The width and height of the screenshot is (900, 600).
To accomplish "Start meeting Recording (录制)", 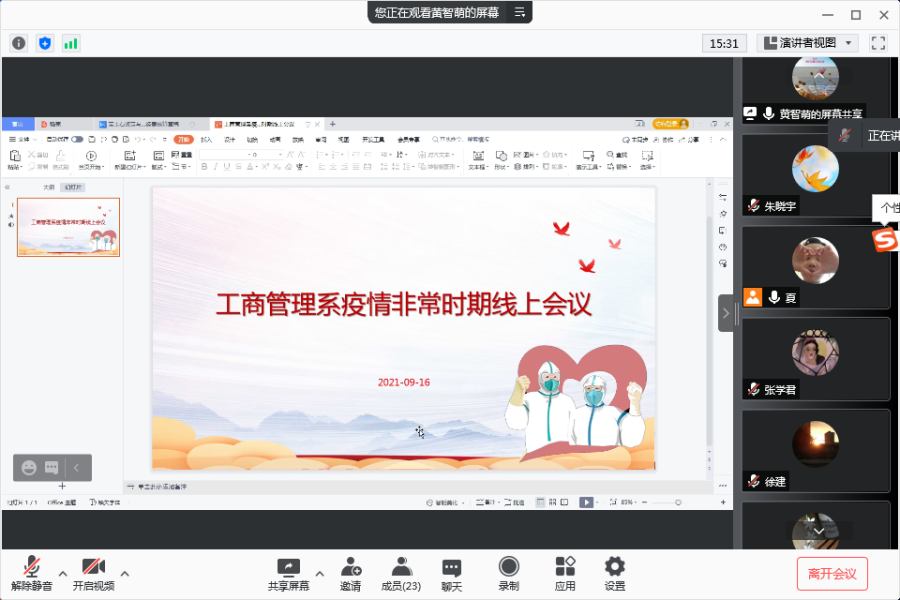I will 509,574.
